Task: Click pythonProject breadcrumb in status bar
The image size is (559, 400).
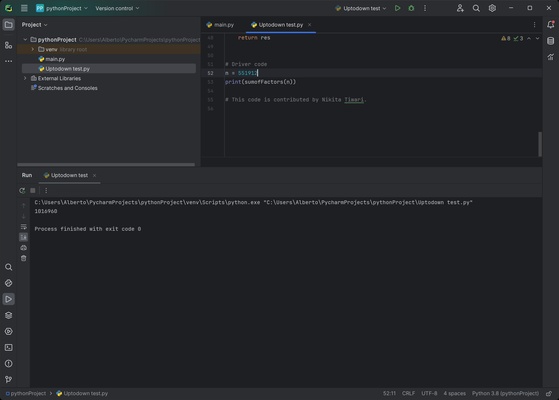Action: pos(26,394)
